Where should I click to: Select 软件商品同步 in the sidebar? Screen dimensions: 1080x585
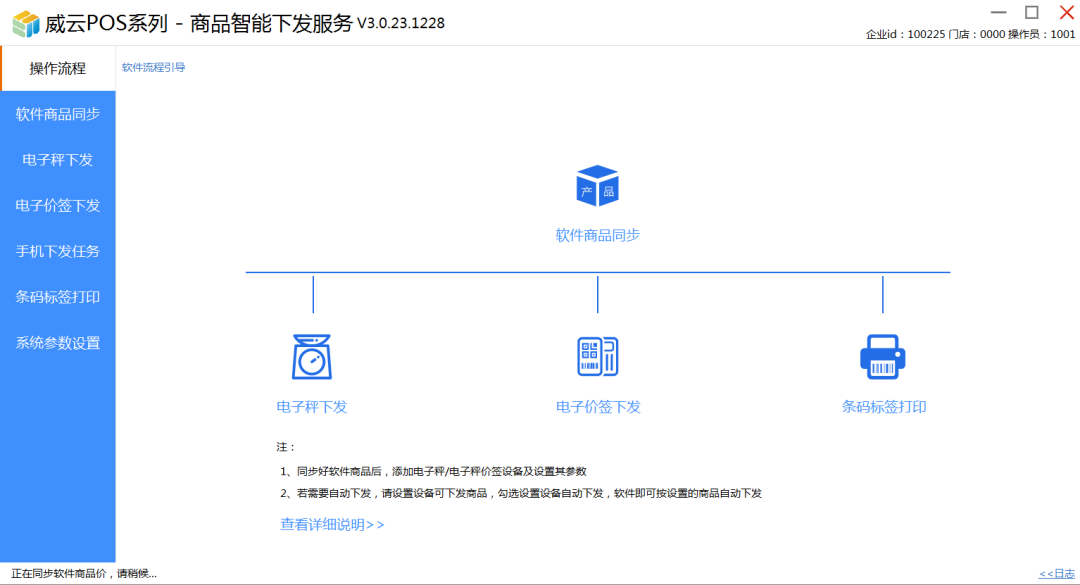click(x=58, y=114)
